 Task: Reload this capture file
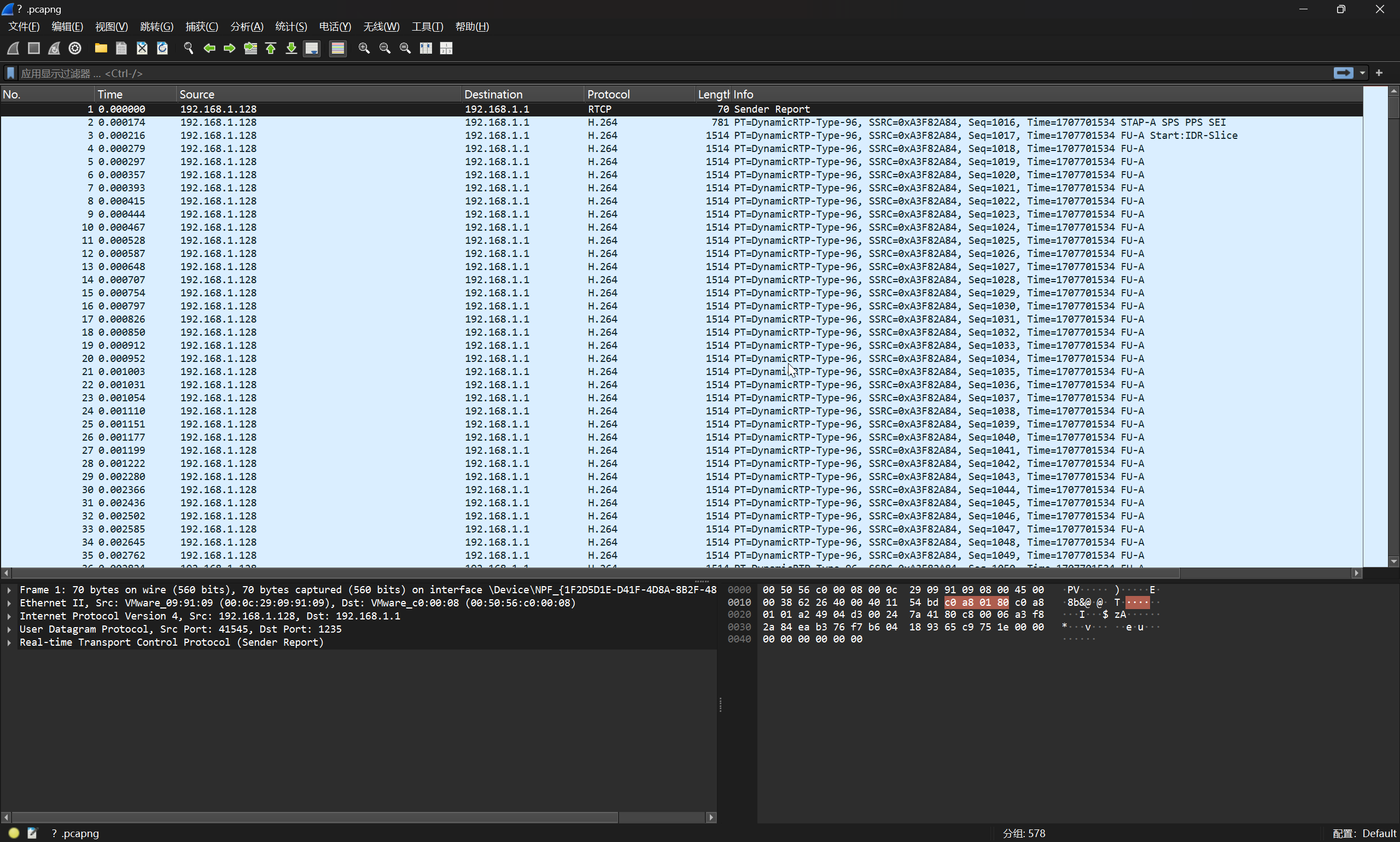(162, 48)
